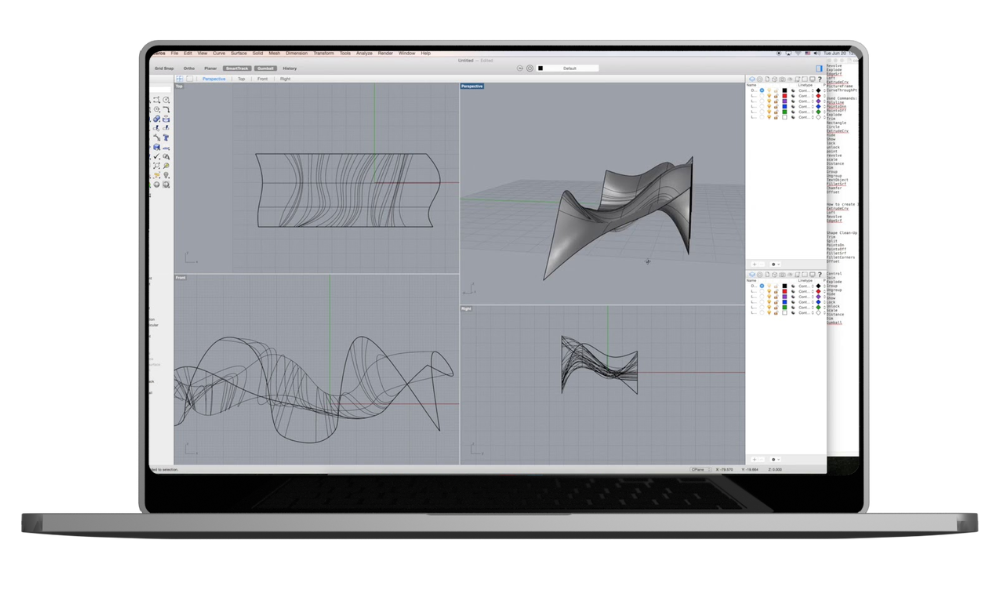Switch to the Front viewport tab
1000x600 pixels.
click(x=262, y=78)
